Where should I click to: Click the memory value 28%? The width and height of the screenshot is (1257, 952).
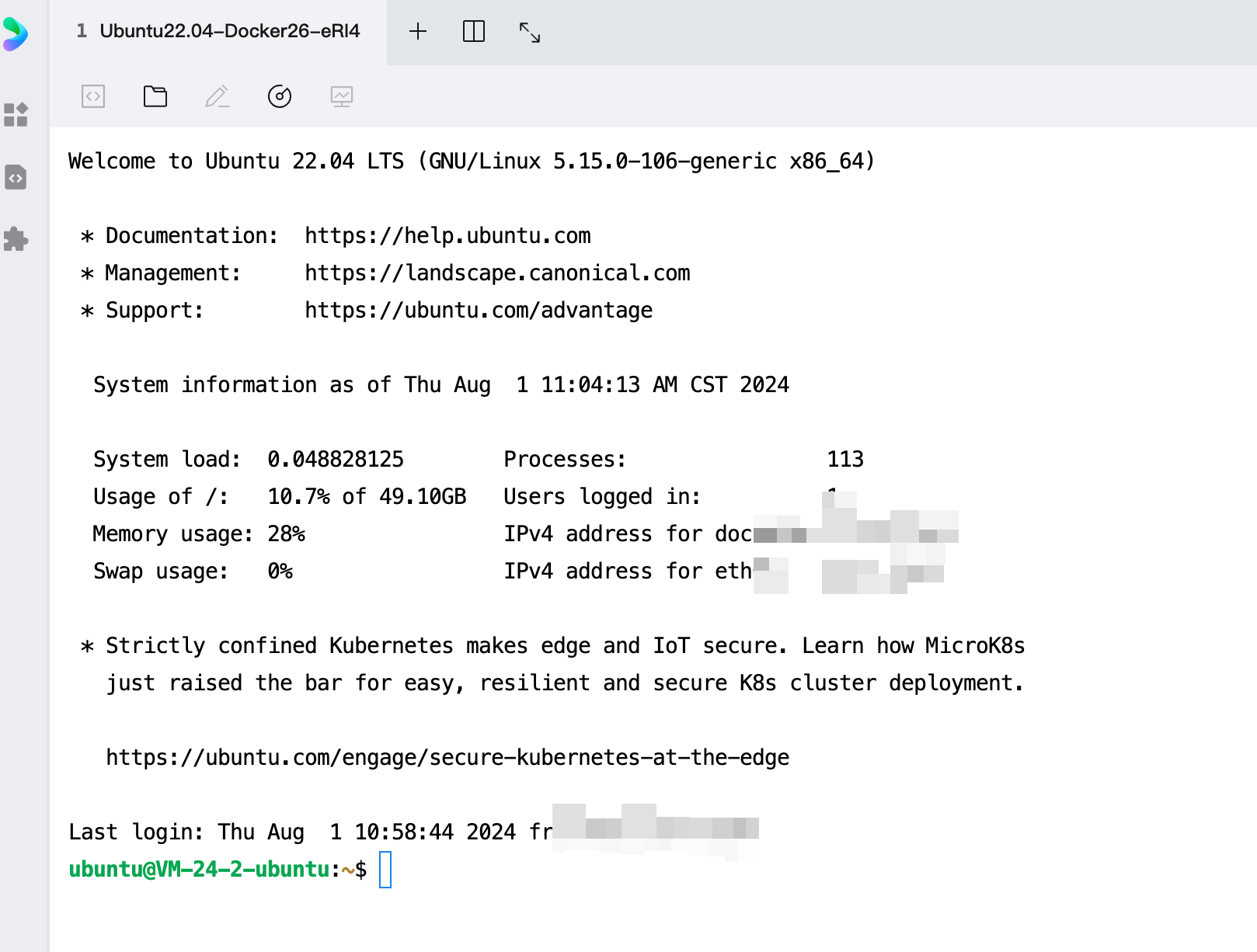tap(287, 533)
